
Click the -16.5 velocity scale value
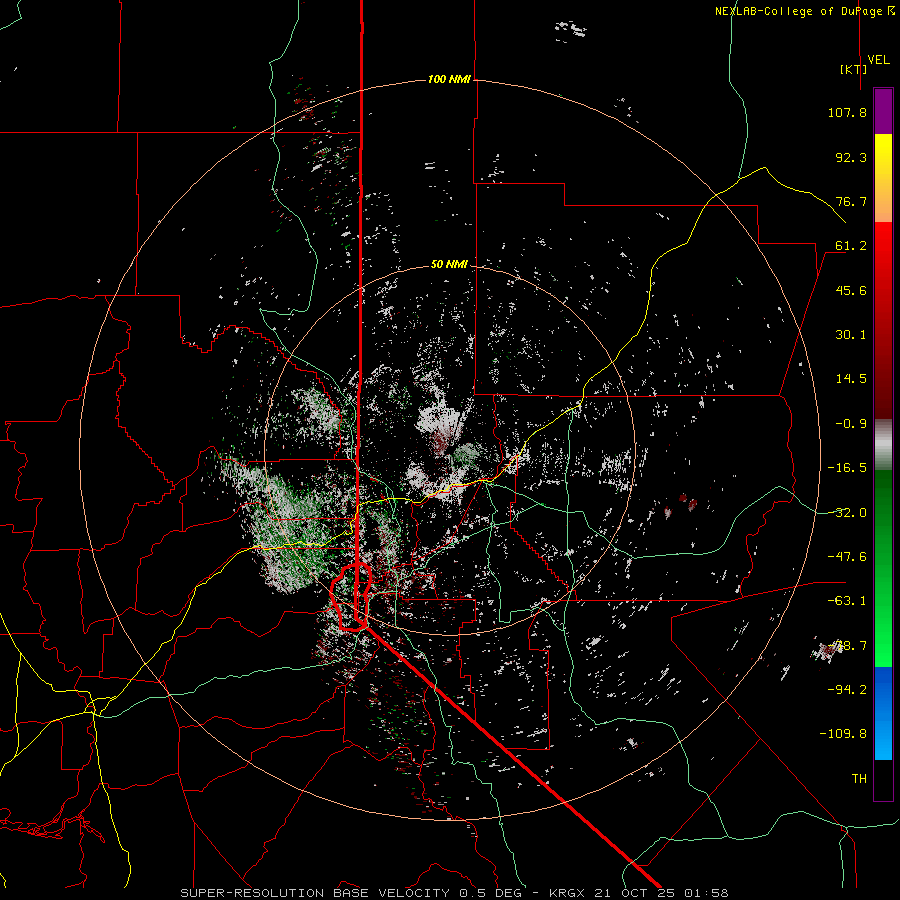click(847, 468)
